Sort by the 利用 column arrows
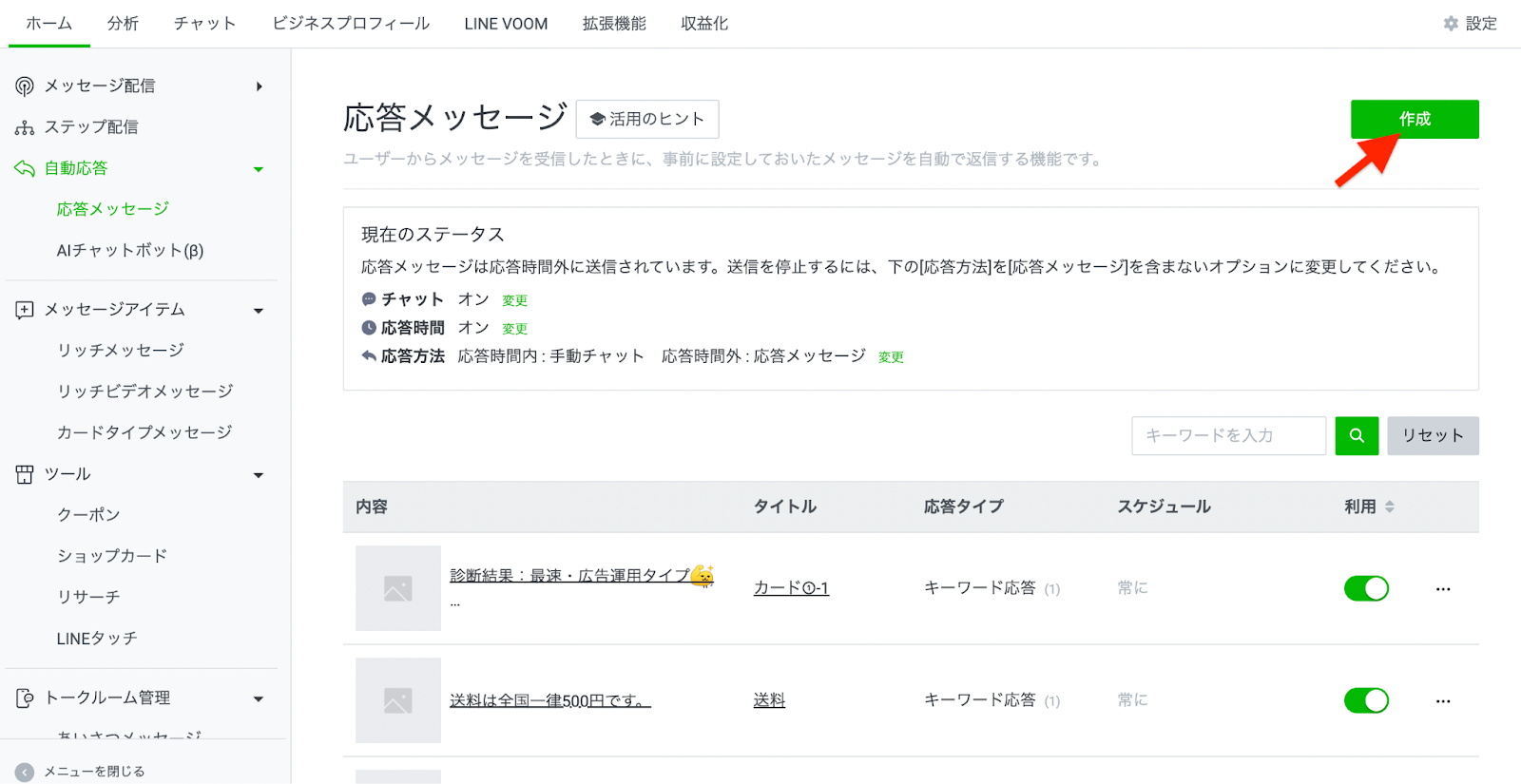The width and height of the screenshot is (1521, 784). click(1389, 507)
